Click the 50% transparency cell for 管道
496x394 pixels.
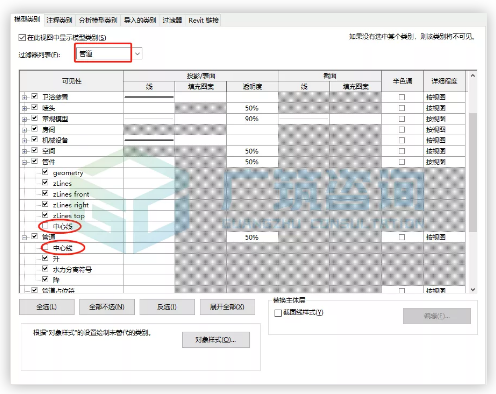pos(252,237)
